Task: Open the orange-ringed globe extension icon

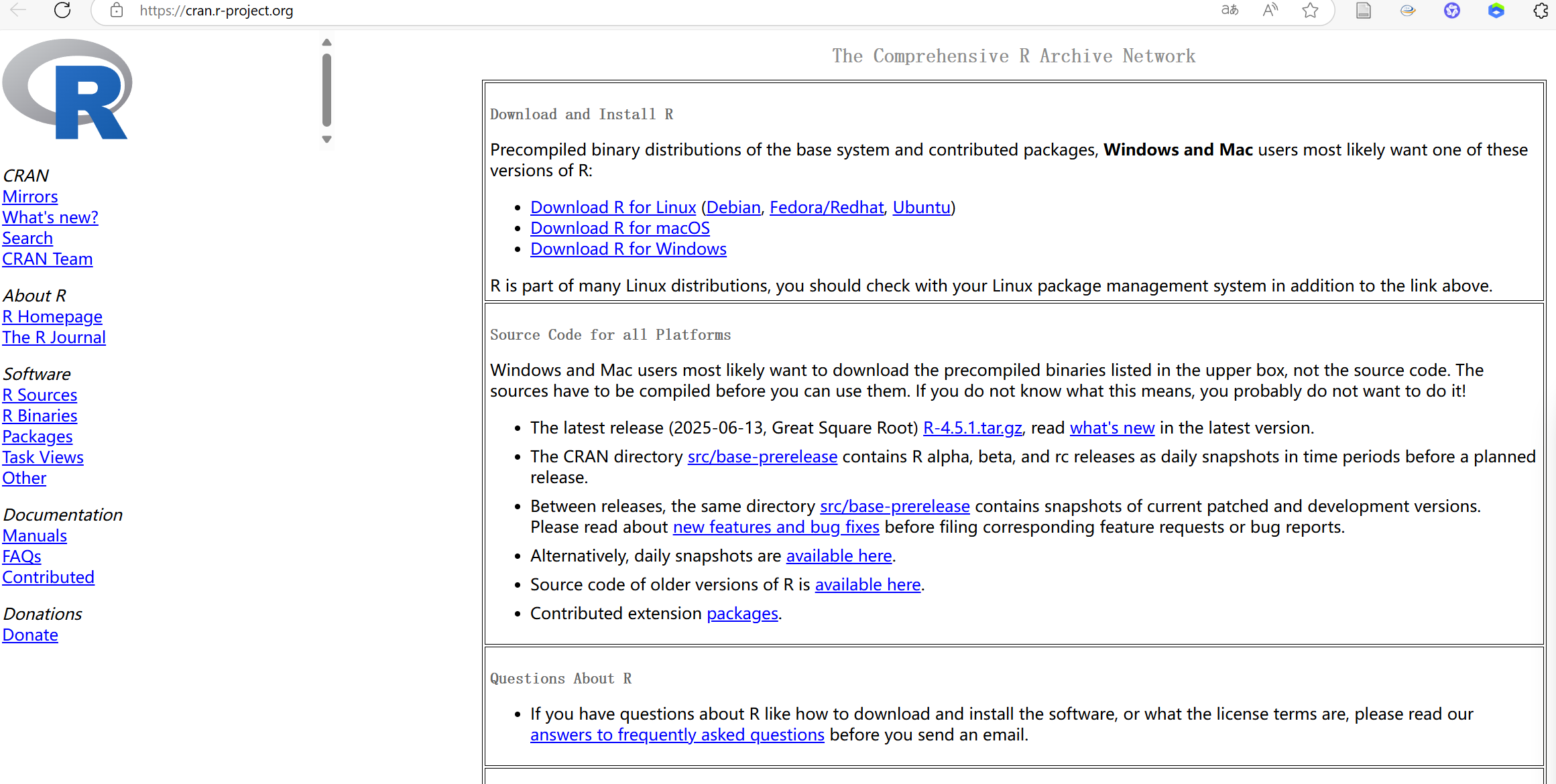Action: click(1407, 10)
